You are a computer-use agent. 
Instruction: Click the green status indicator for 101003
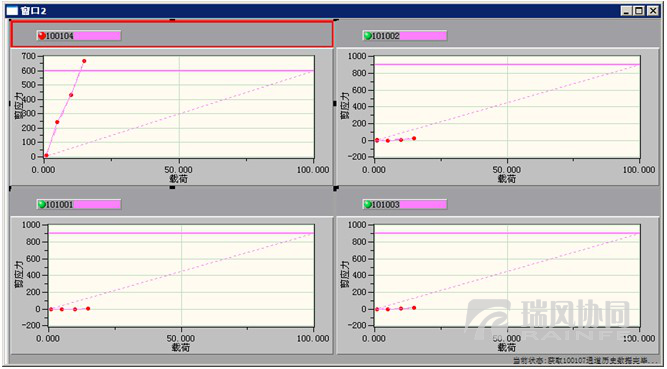click(368, 204)
